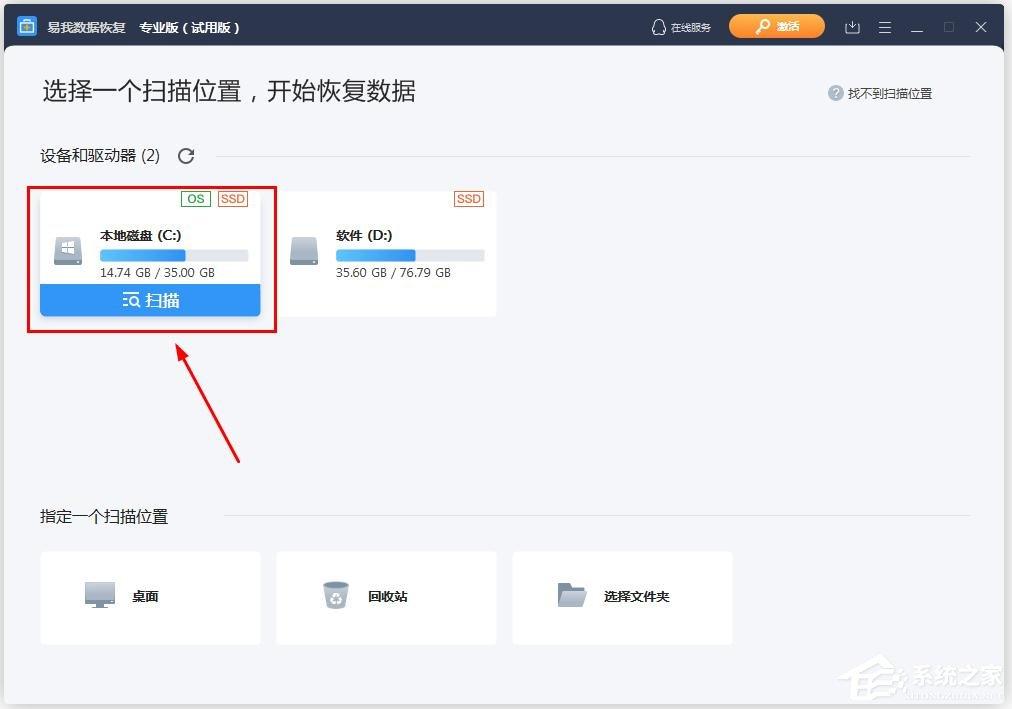Click the download/import icon in the title bar
Image resolution: width=1012 pixels, height=709 pixels.
(852, 28)
